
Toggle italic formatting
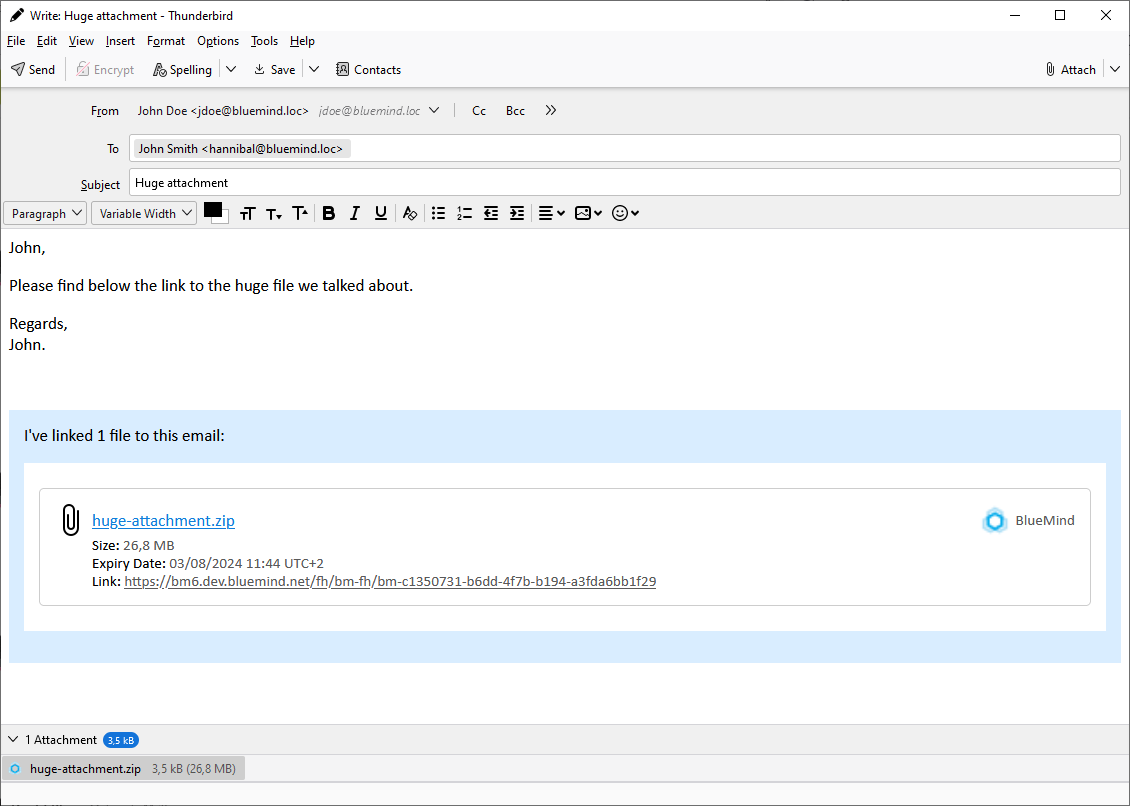354,213
